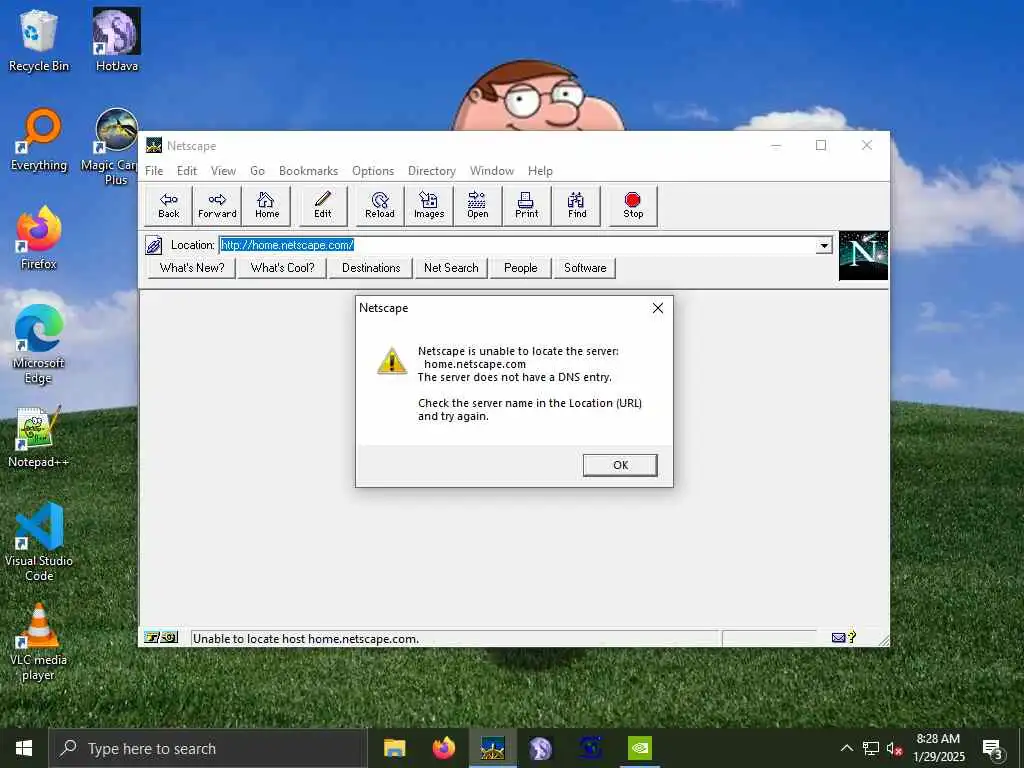Open HotJava desktop shortcut
The image size is (1024, 768).
[116, 40]
